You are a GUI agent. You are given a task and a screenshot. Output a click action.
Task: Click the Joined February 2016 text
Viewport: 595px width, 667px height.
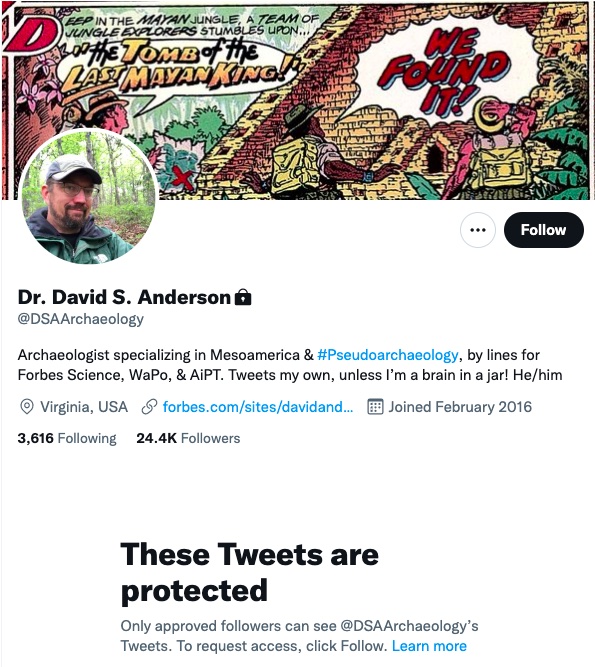[x=460, y=407]
